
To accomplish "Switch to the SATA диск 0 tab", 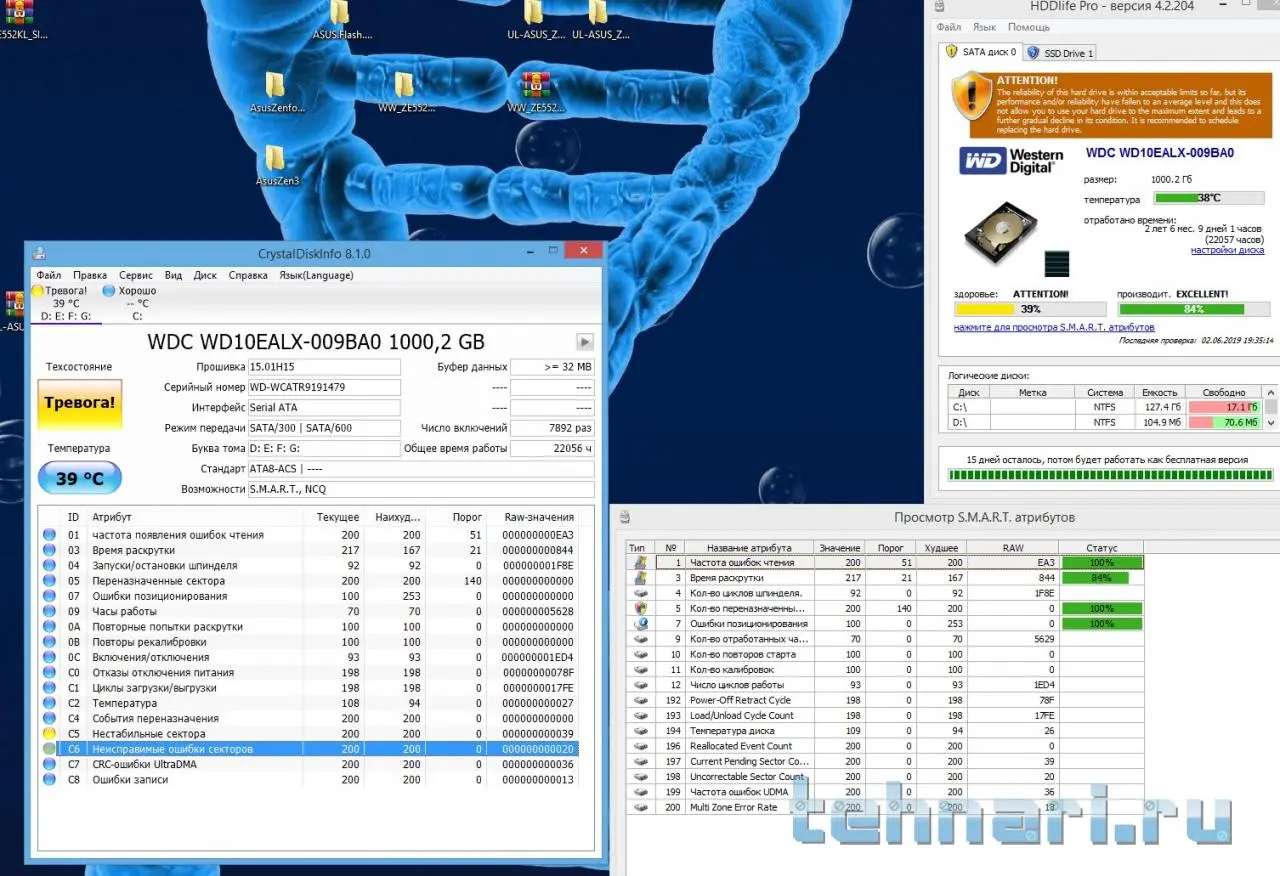I will tap(980, 52).
